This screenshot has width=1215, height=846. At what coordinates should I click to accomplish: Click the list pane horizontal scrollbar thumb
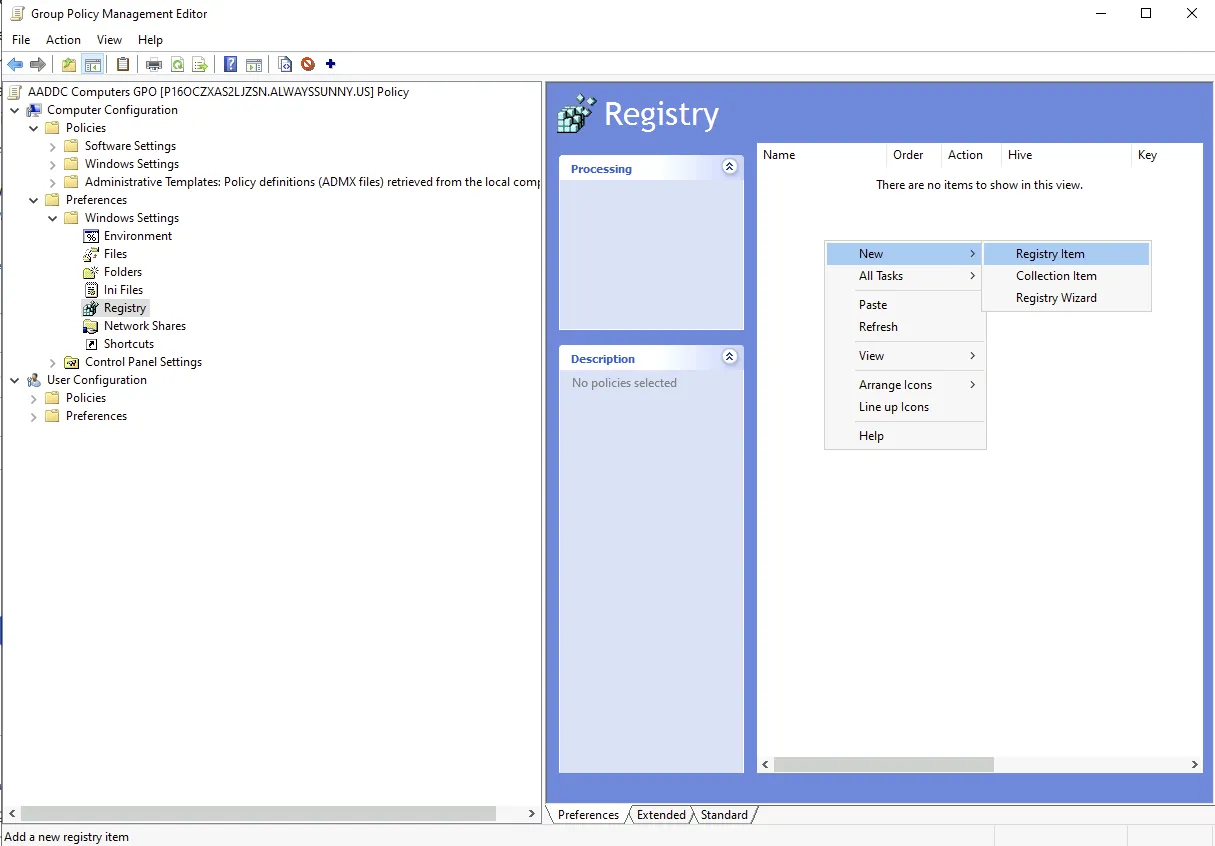click(x=884, y=764)
